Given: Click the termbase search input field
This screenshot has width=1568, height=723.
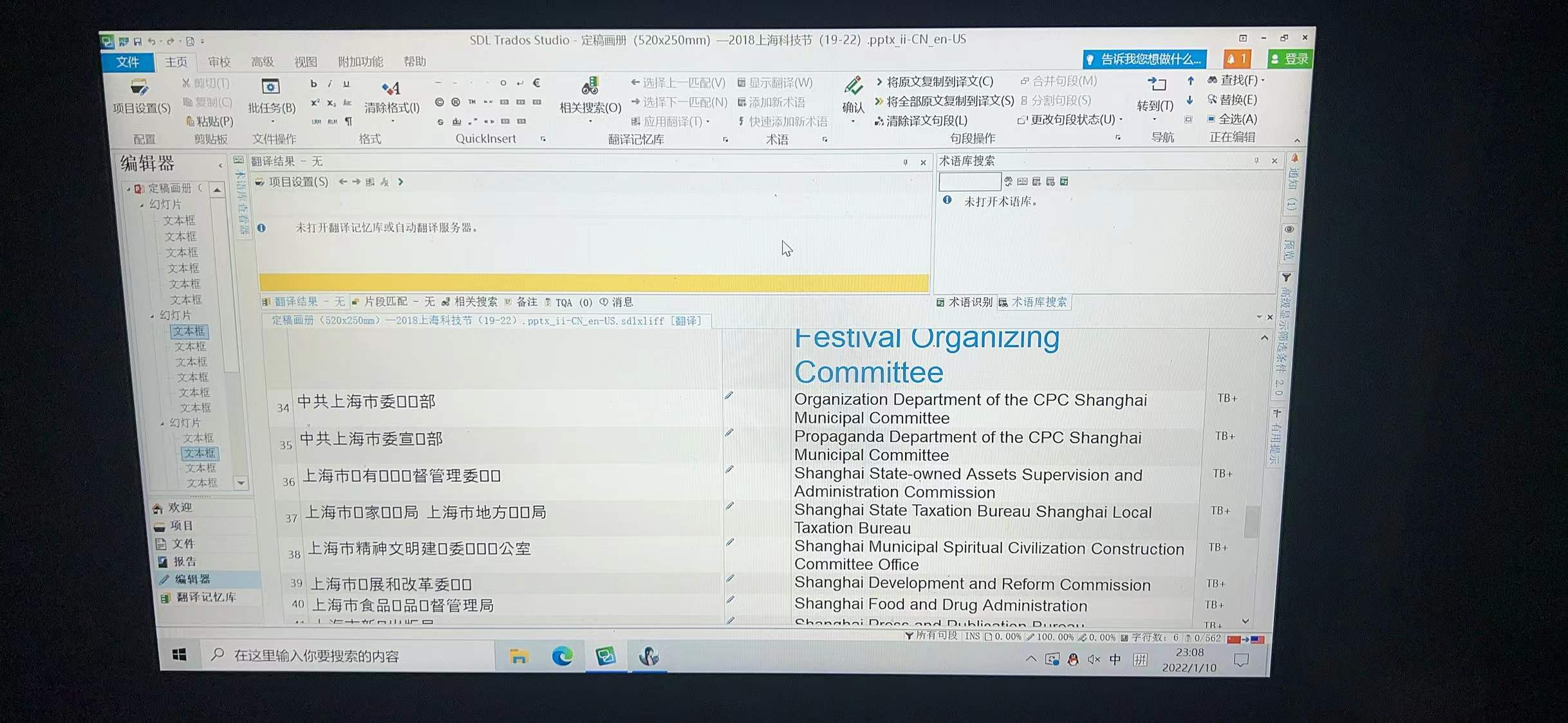Looking at the screenshot, I should point(969,181).
